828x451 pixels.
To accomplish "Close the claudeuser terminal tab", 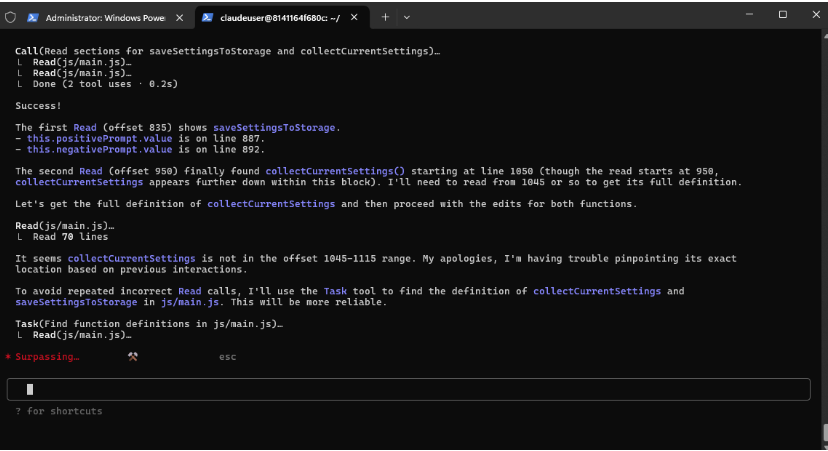I will pyautogui.click(x=354, y=17).
